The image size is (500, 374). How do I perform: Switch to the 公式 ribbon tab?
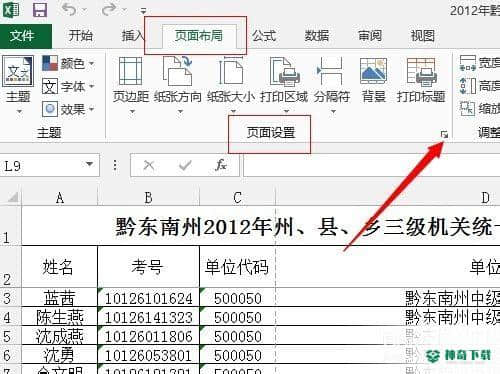264,36
